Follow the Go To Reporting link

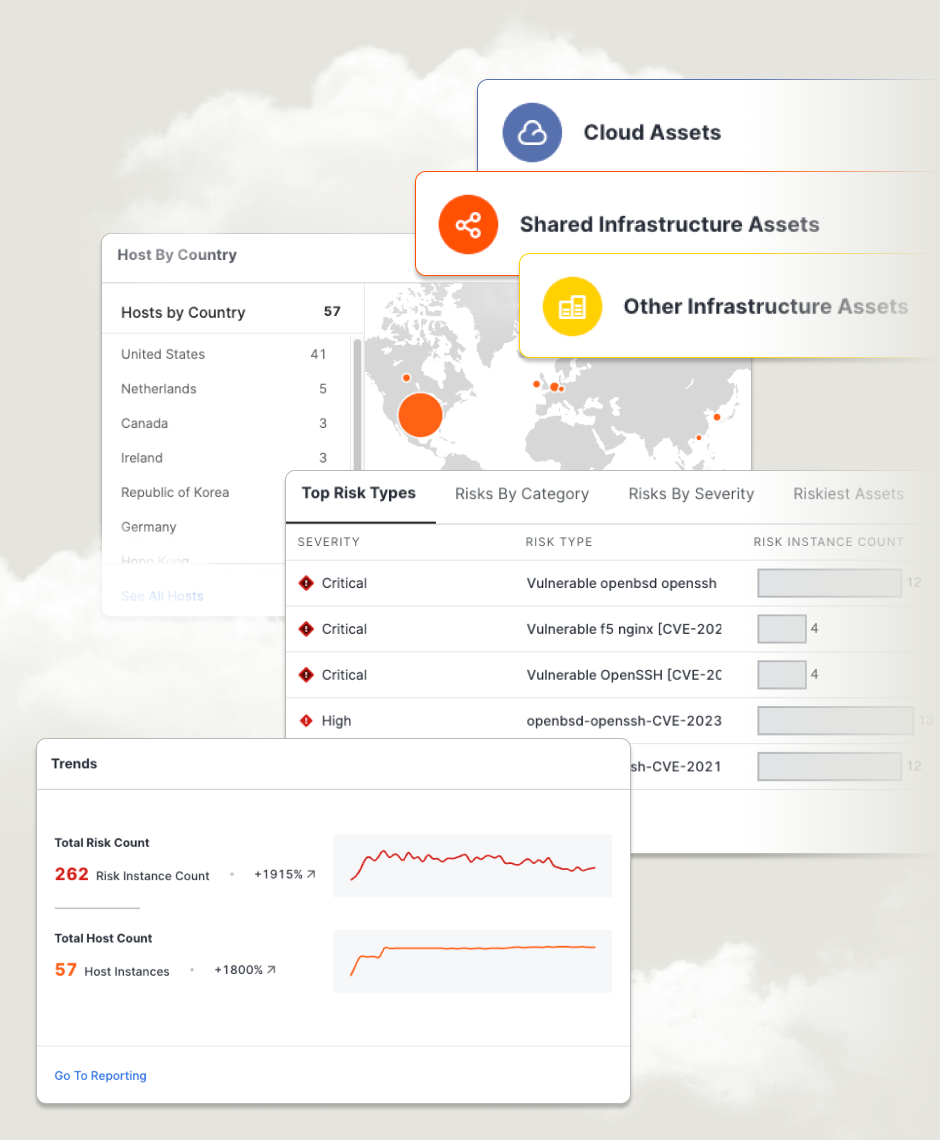click(x=100, y=1076)
